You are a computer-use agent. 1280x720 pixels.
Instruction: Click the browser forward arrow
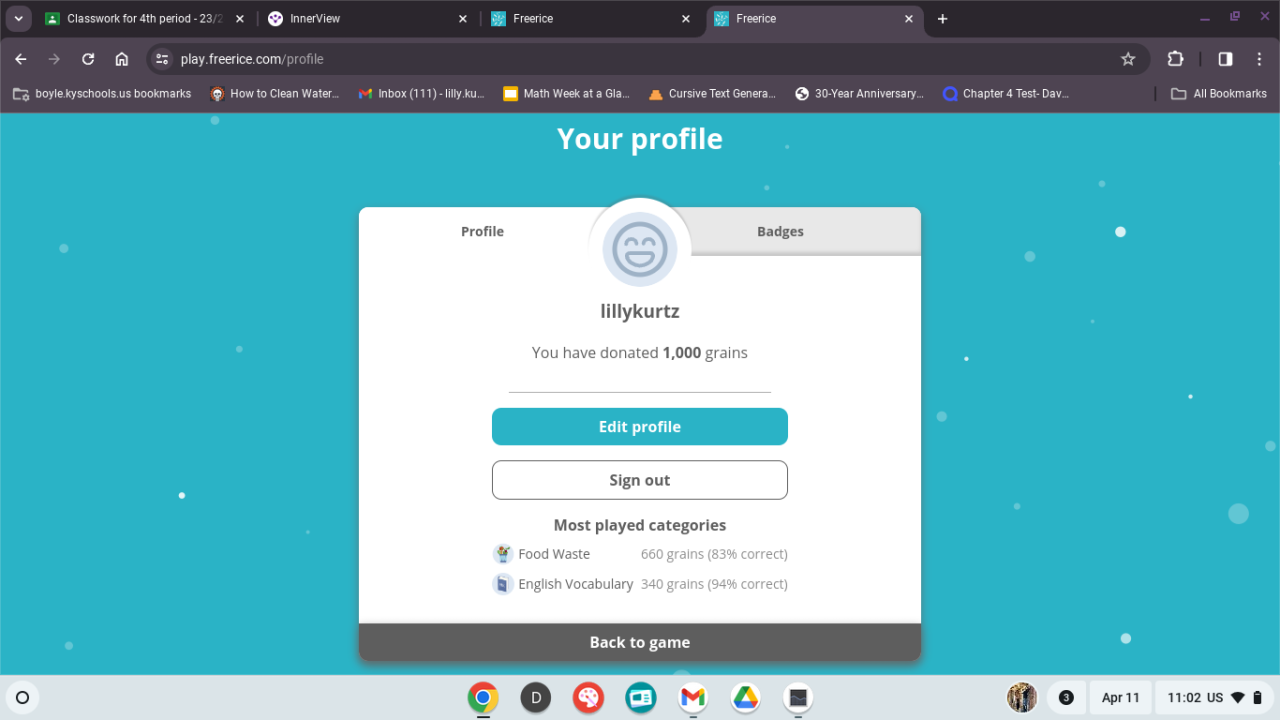tap(54, 59)
